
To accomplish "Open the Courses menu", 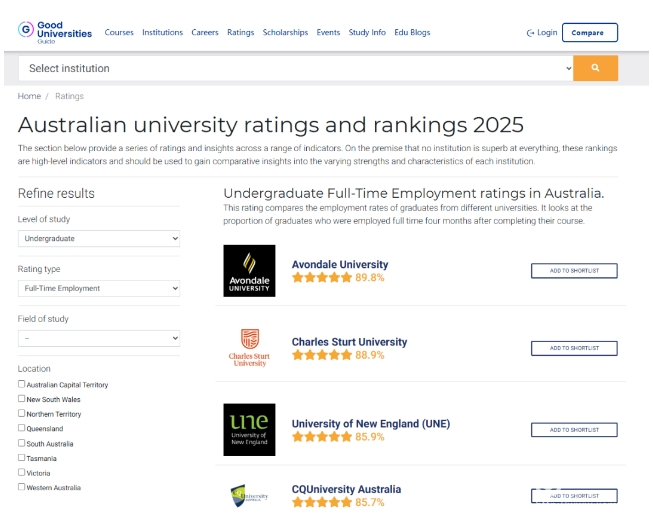I will pos(119,32).
